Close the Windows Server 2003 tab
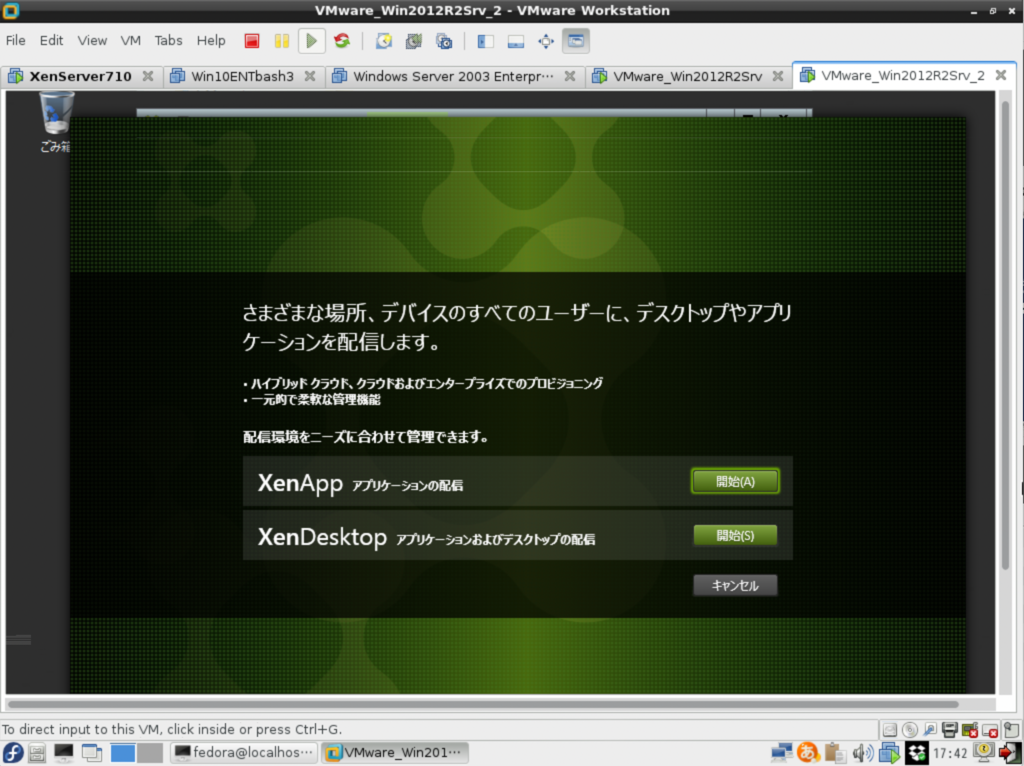The width and height of the screenshot is (1024, 766). tap(570, 76)
